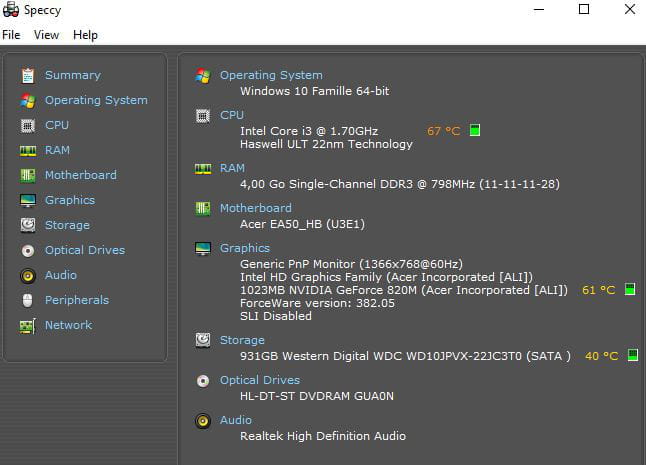
Task: Click the Optical Drives heading in main panel
Action: click(260, 380)
